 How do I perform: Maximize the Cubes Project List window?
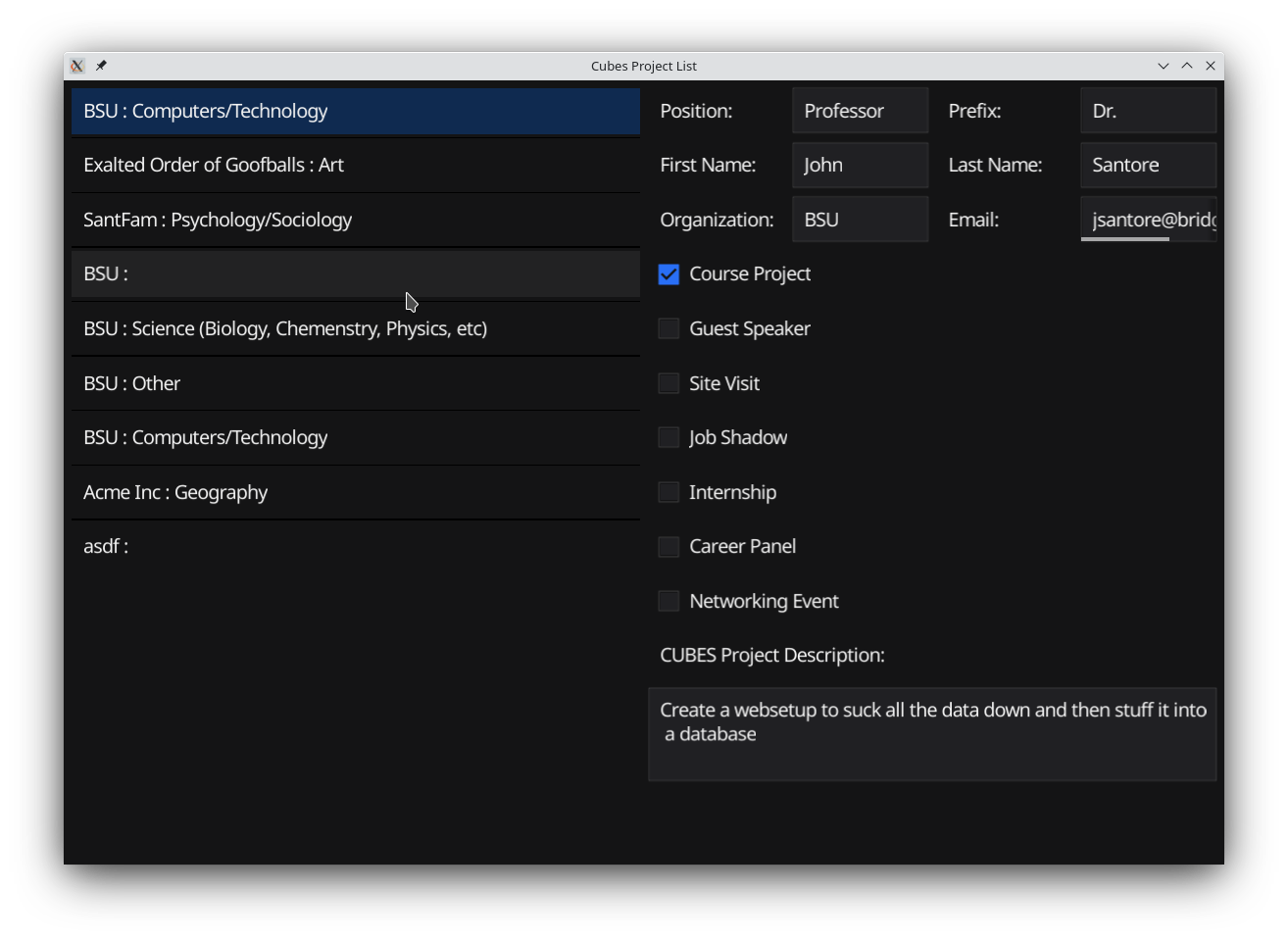[1187, 66]
